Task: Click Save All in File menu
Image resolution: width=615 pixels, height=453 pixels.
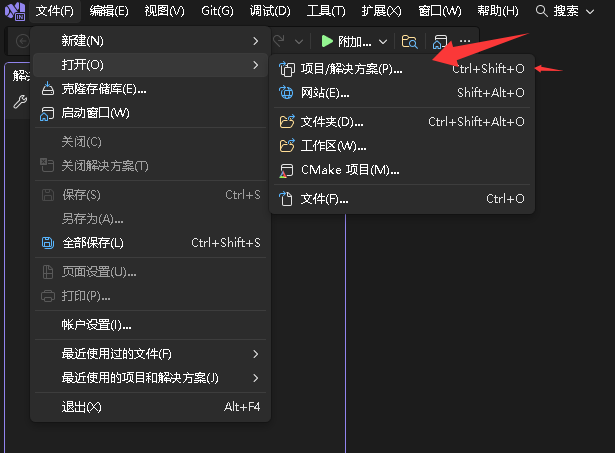Action: pos(92,243)
